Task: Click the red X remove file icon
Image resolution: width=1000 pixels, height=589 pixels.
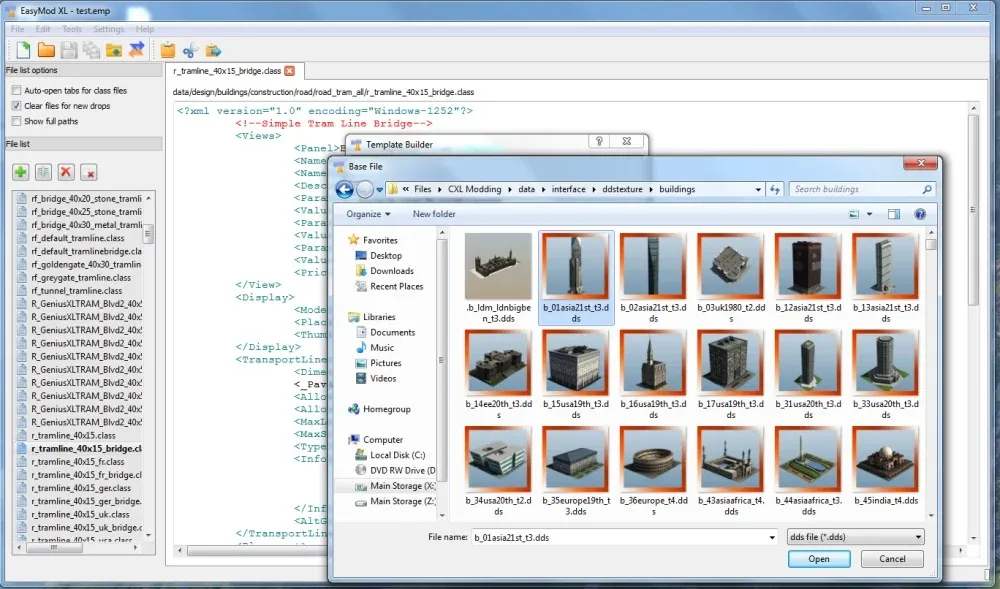Action: point(66,172)
